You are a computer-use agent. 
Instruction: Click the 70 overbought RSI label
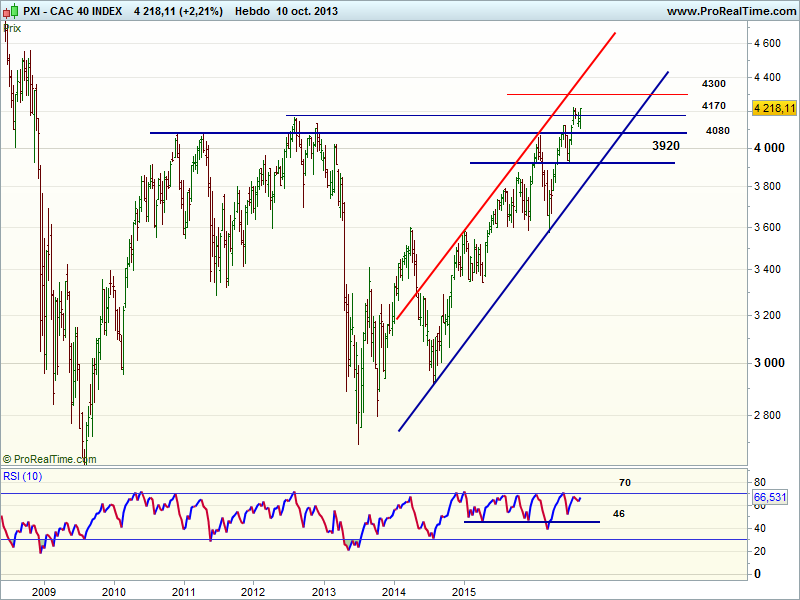[x=624, y=483]
